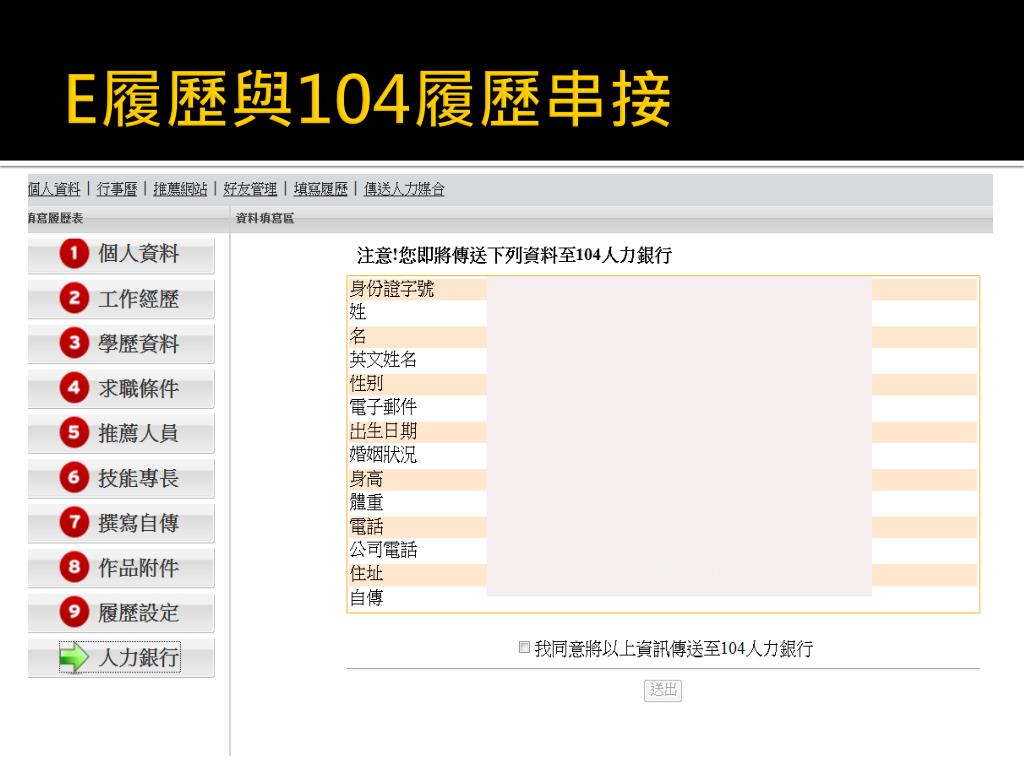This screenshot has width=1024, height=768.
Task: Open the 傳送人力媒合 navigation link
Action: coord(404,189)
